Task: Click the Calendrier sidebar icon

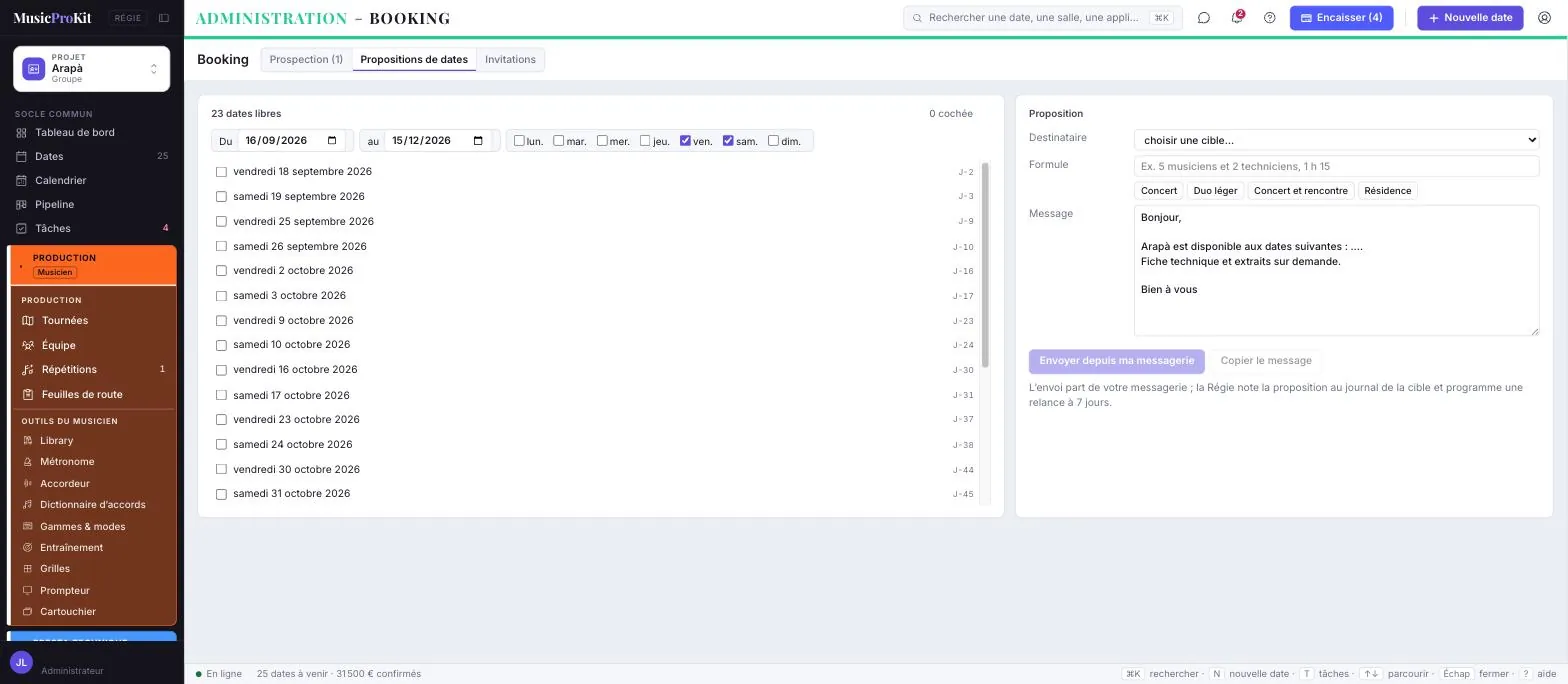Action: (x=21, y=181)
